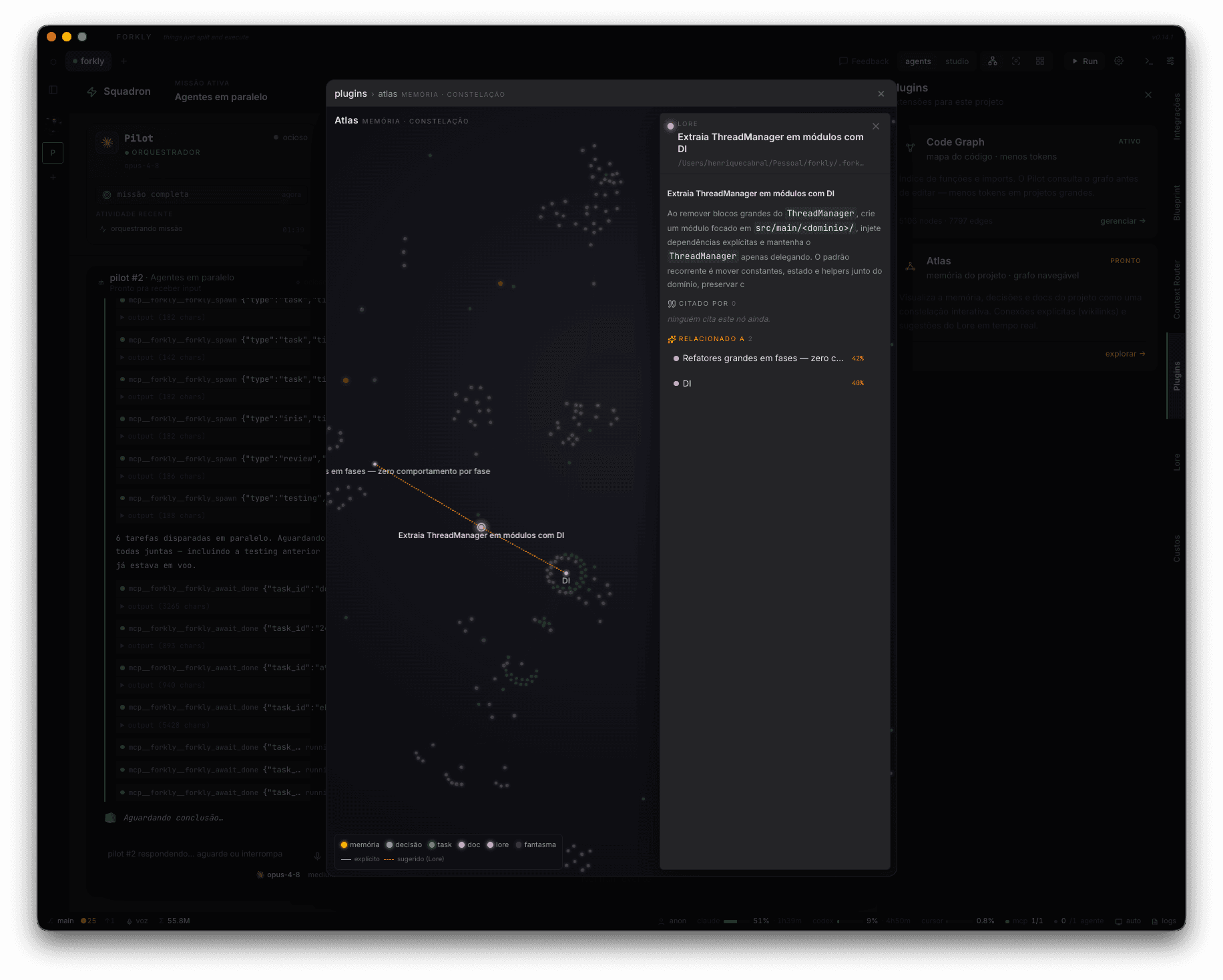Add a new project tab with plus
This screenshot has width=1223, height=980.
tap(124, 61)
